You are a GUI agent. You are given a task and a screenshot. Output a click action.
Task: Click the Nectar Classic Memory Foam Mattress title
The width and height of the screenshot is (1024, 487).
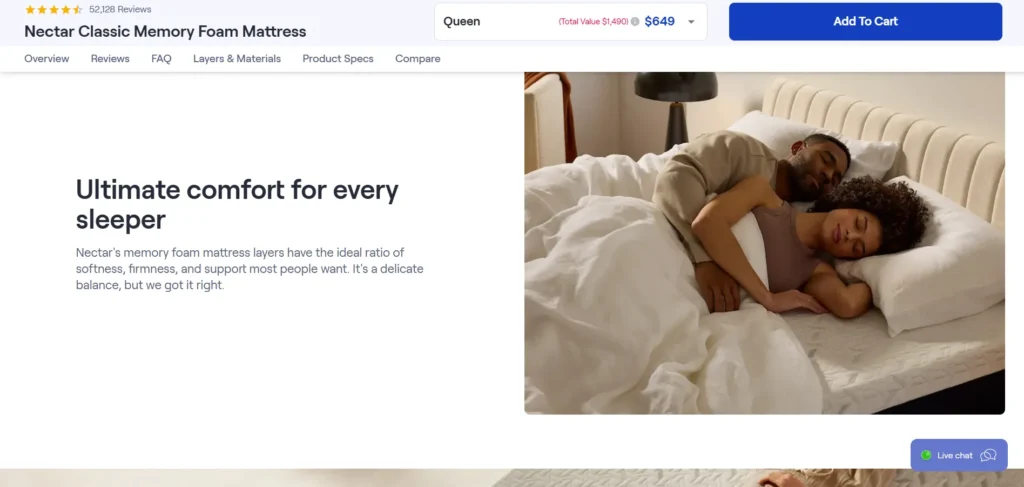(x=165, y=31)
